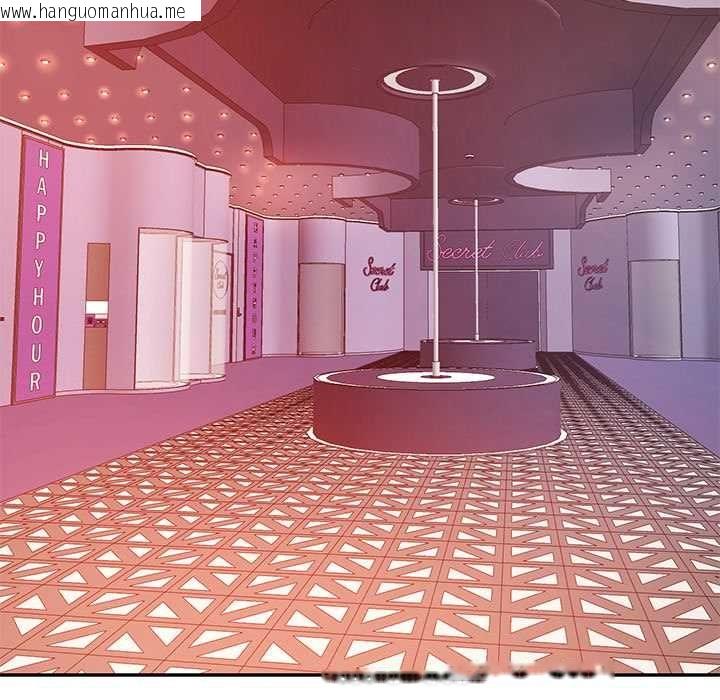Click the www.hanguomanhua.me watermark link

tap(94, 11)
